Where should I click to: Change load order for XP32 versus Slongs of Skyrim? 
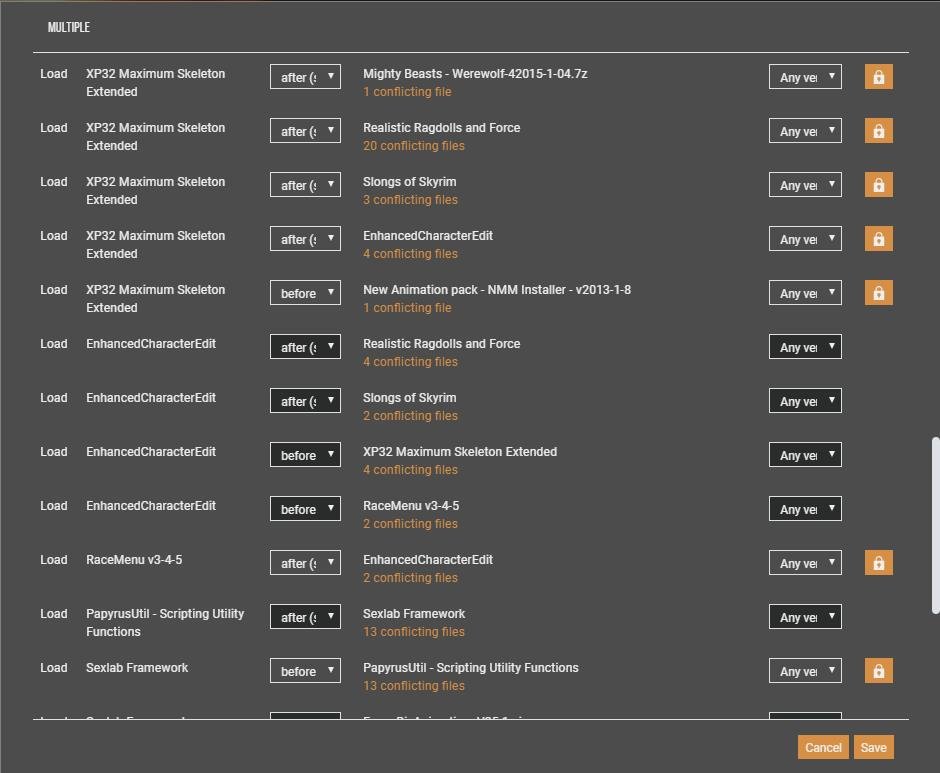pos(305,185)
